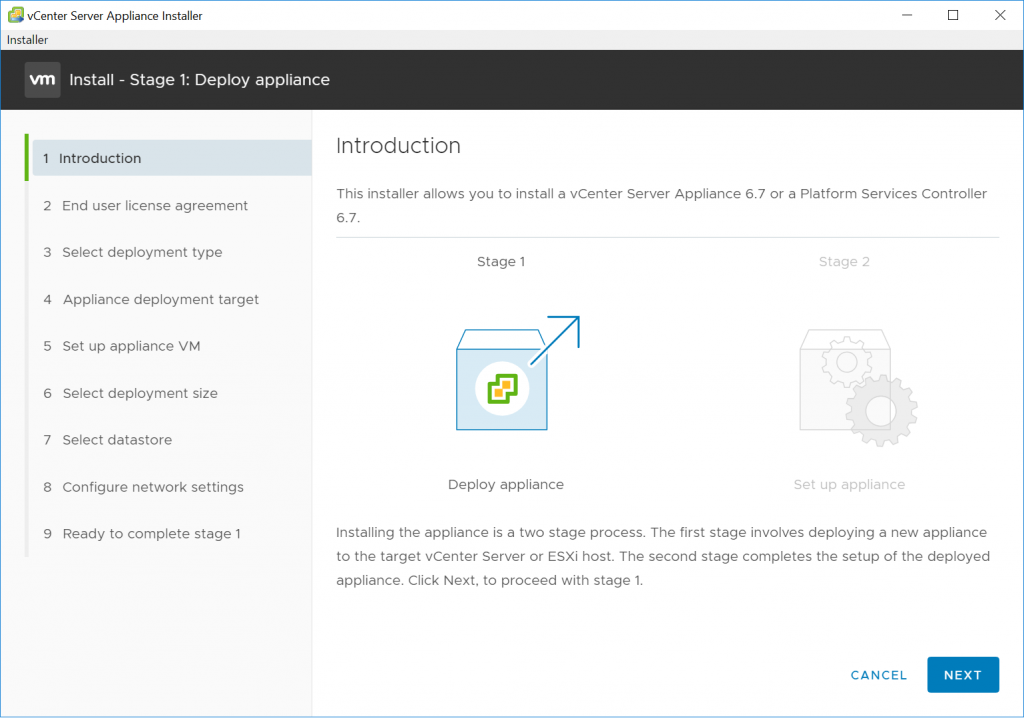
Task: Minimize the installer window
Action: click(906, 15)
